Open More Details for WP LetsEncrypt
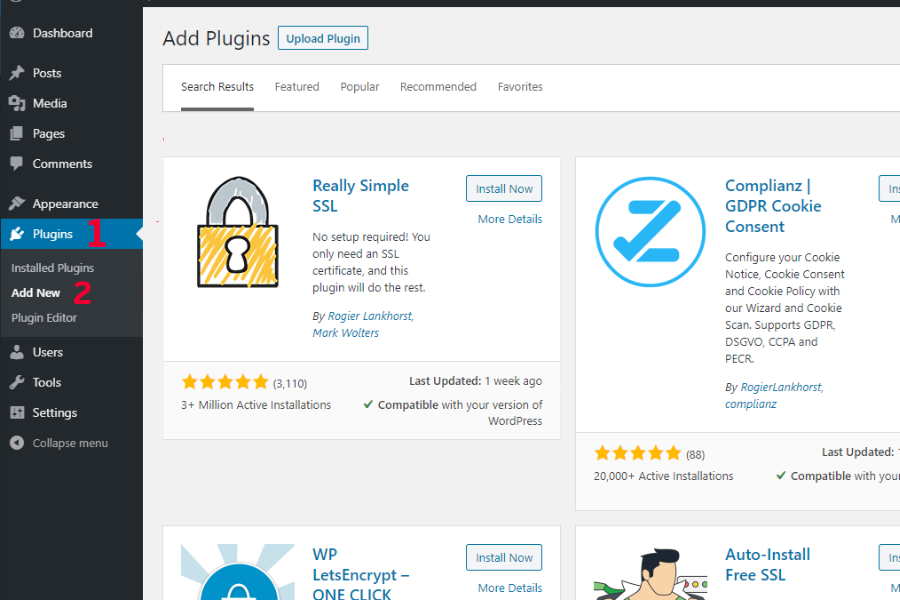This screenshot has width=900, height=600. [x=510, y=588]
